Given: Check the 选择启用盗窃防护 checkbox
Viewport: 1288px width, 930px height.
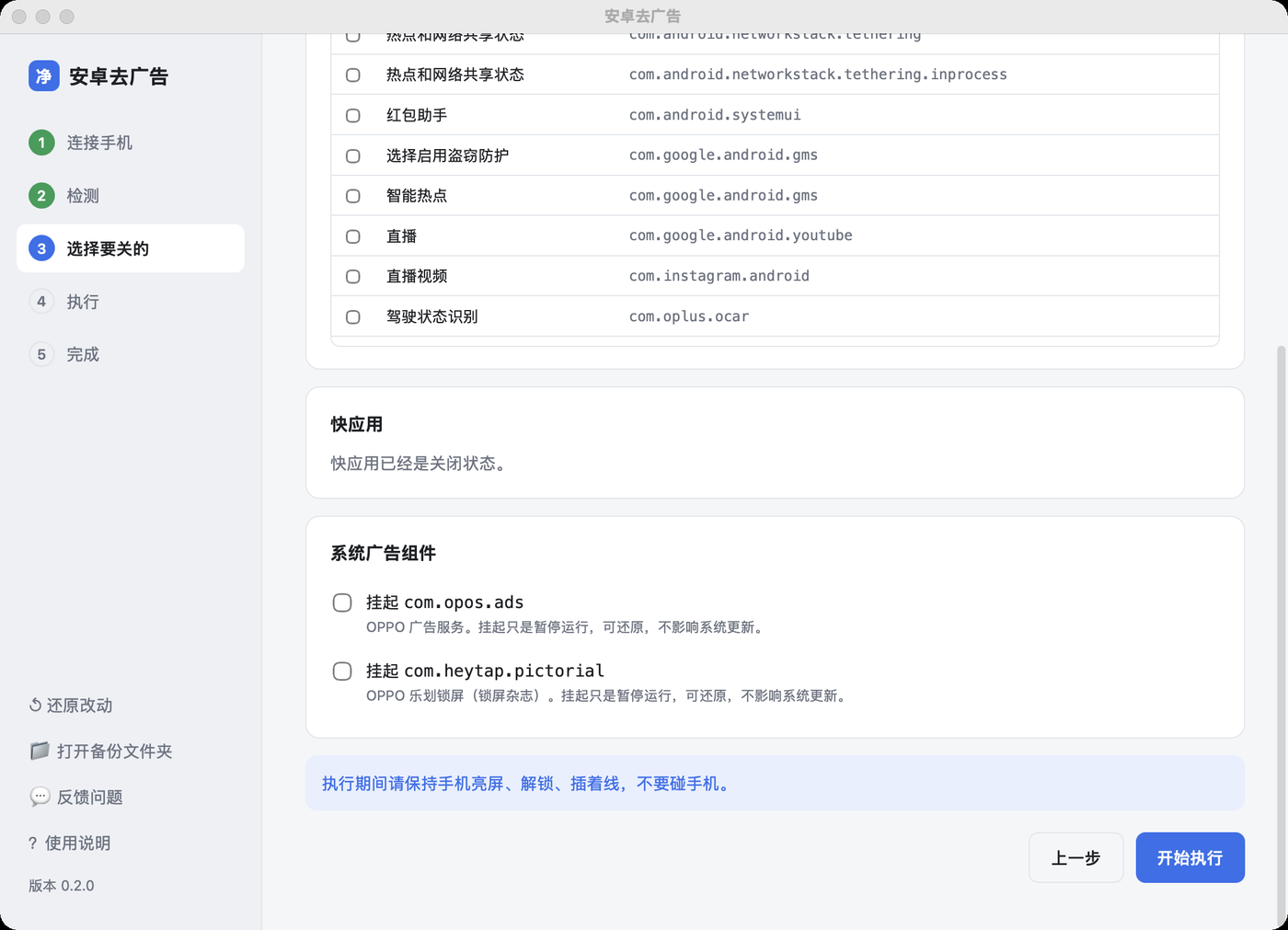Looking at the screenshot, I should coord(353,155).
